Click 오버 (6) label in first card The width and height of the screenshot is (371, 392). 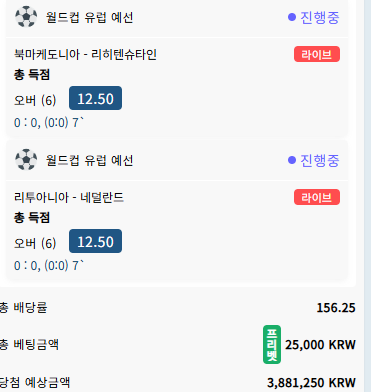[x=35, y=100]
